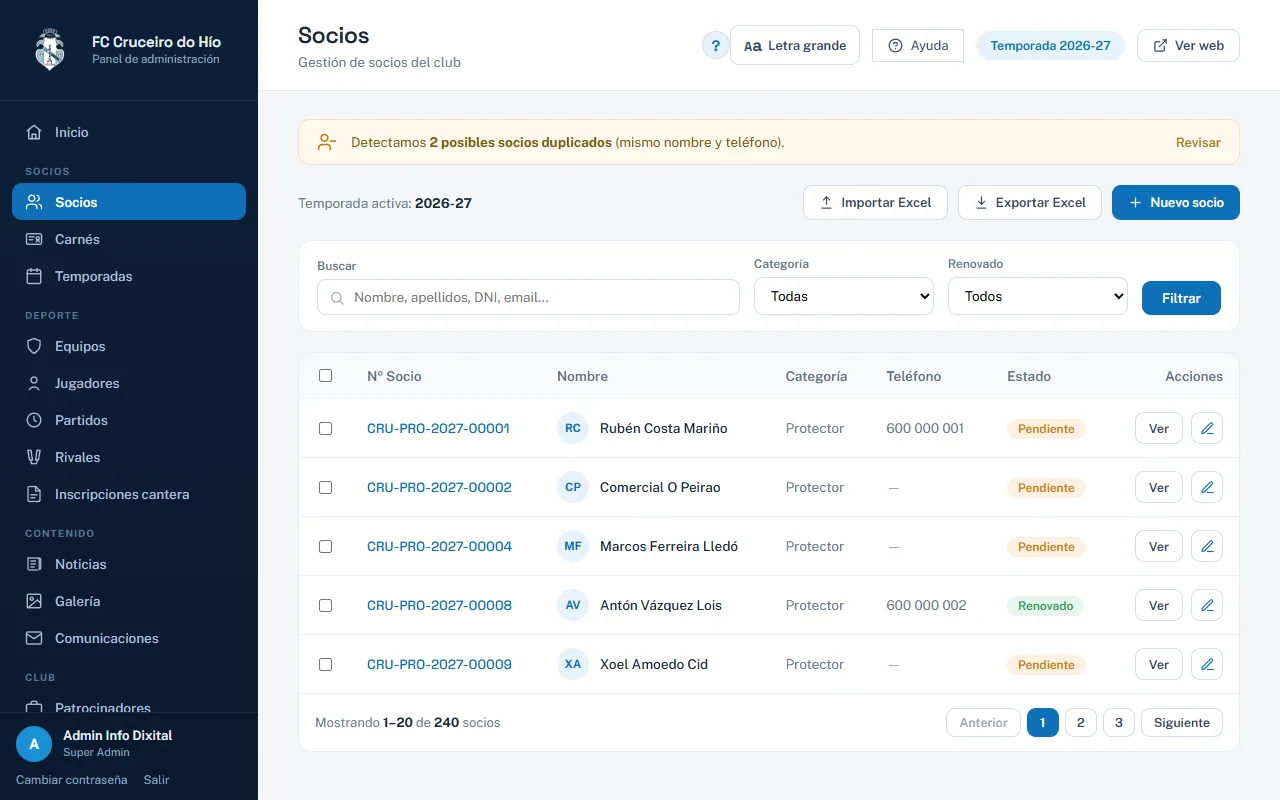Check the box for CRU-PRO-2027-00002
This screenshot has height=800, width=1280.
(325, 487)
